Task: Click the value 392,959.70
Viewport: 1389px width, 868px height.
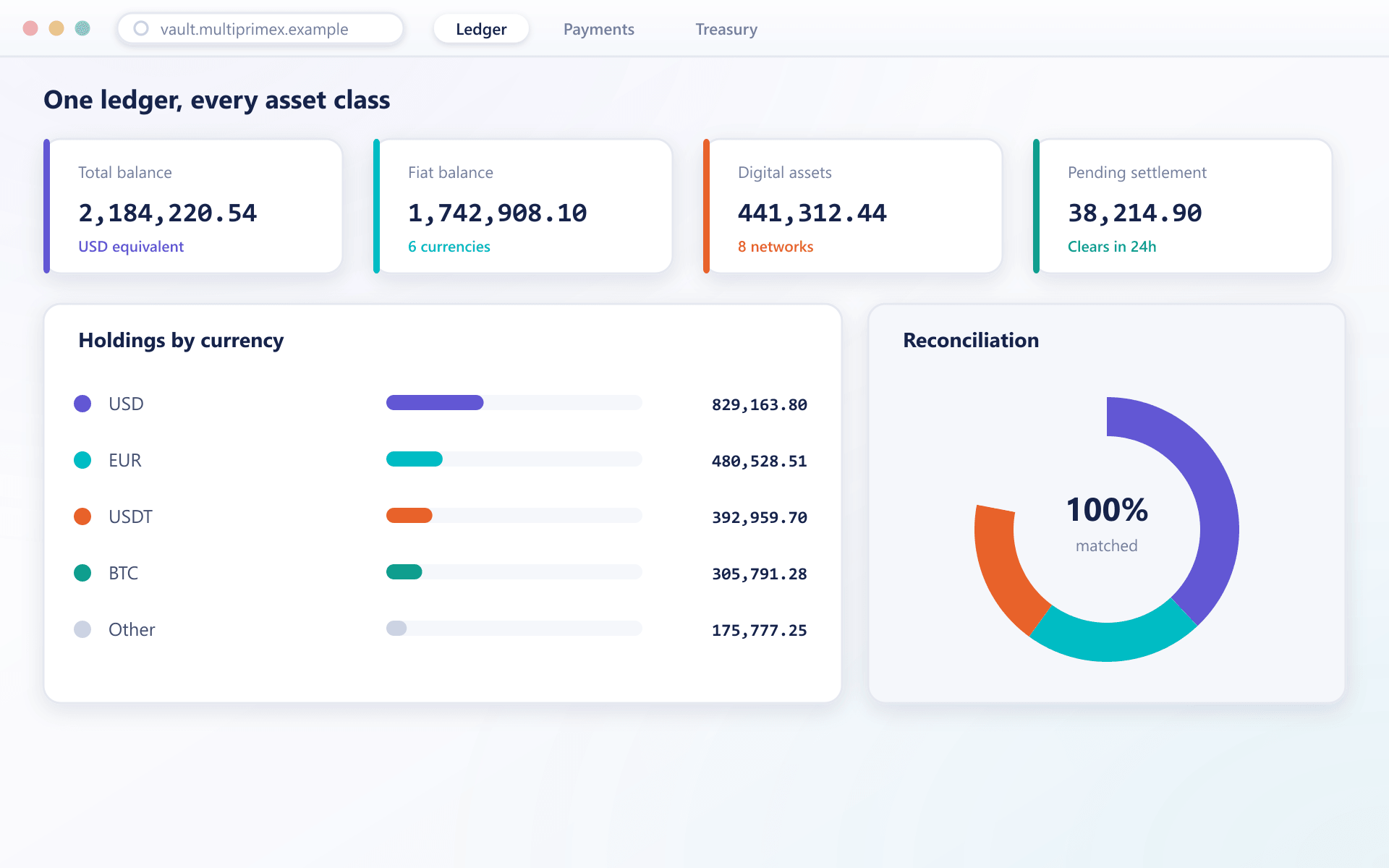Action: click(x=760, y=518)
